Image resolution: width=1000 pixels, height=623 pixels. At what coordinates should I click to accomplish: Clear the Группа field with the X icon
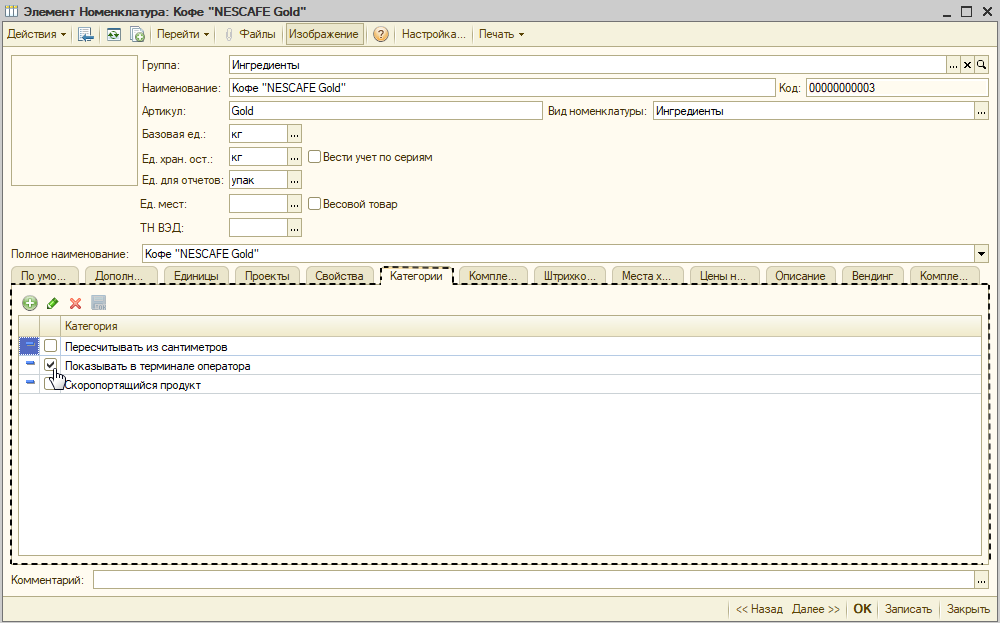tap(967, 65)
